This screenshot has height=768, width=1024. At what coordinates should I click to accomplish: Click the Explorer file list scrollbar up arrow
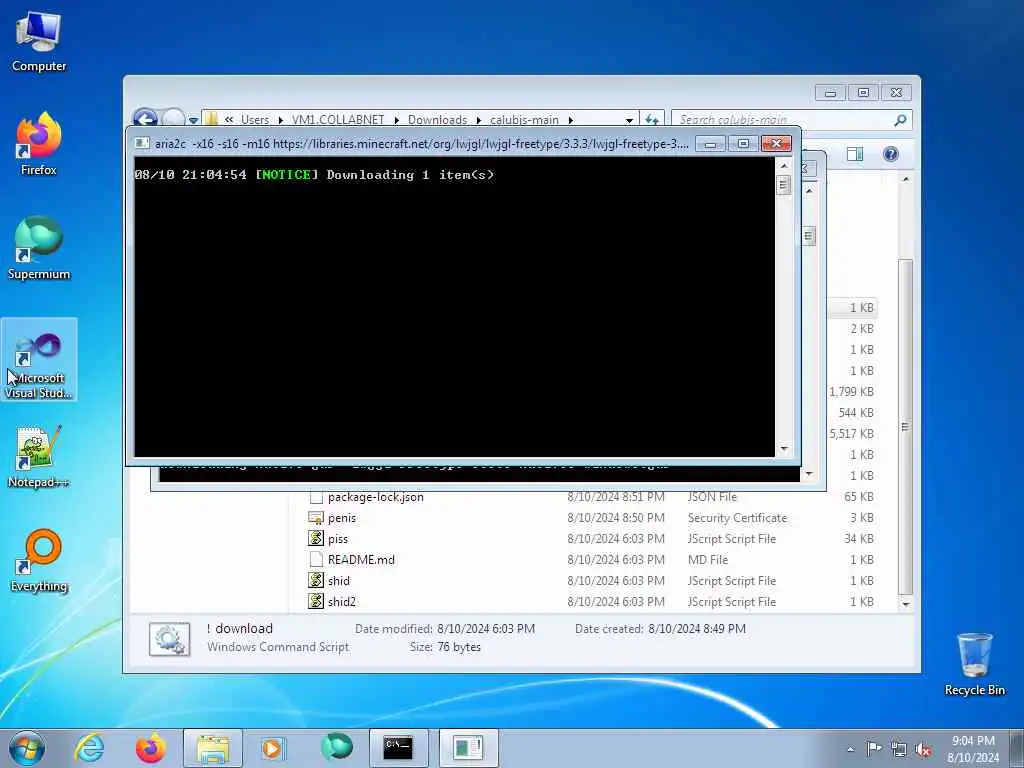(905, 179)
